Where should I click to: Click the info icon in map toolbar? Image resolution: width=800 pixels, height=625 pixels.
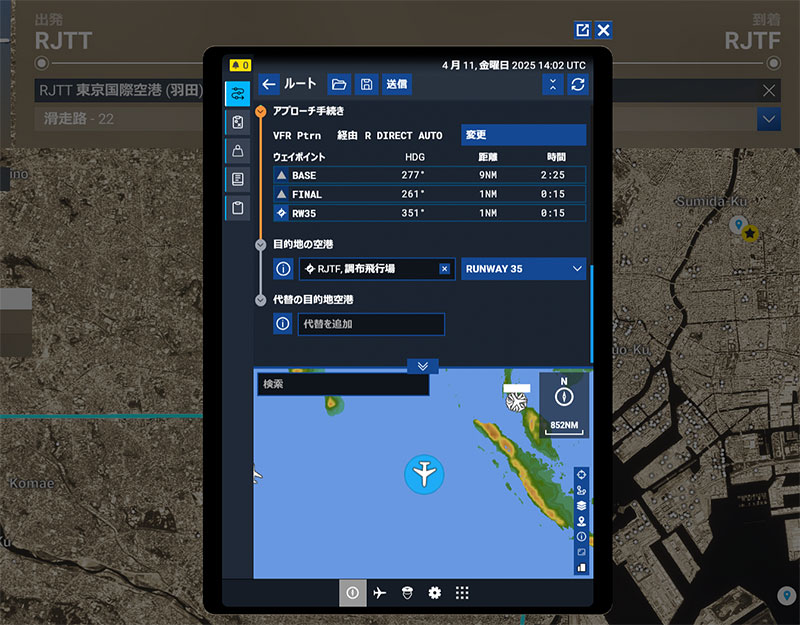(x=581, y=537)
